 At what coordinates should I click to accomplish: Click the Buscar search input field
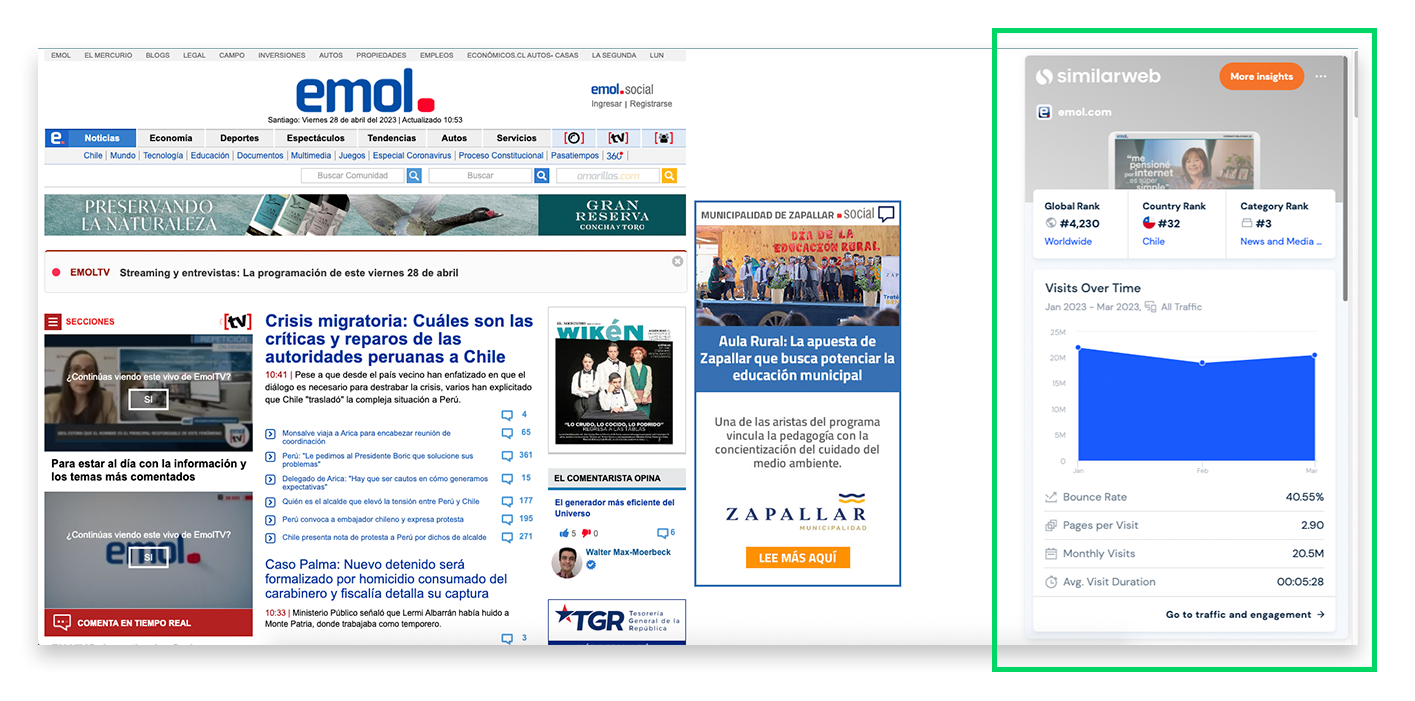[481, 176]
